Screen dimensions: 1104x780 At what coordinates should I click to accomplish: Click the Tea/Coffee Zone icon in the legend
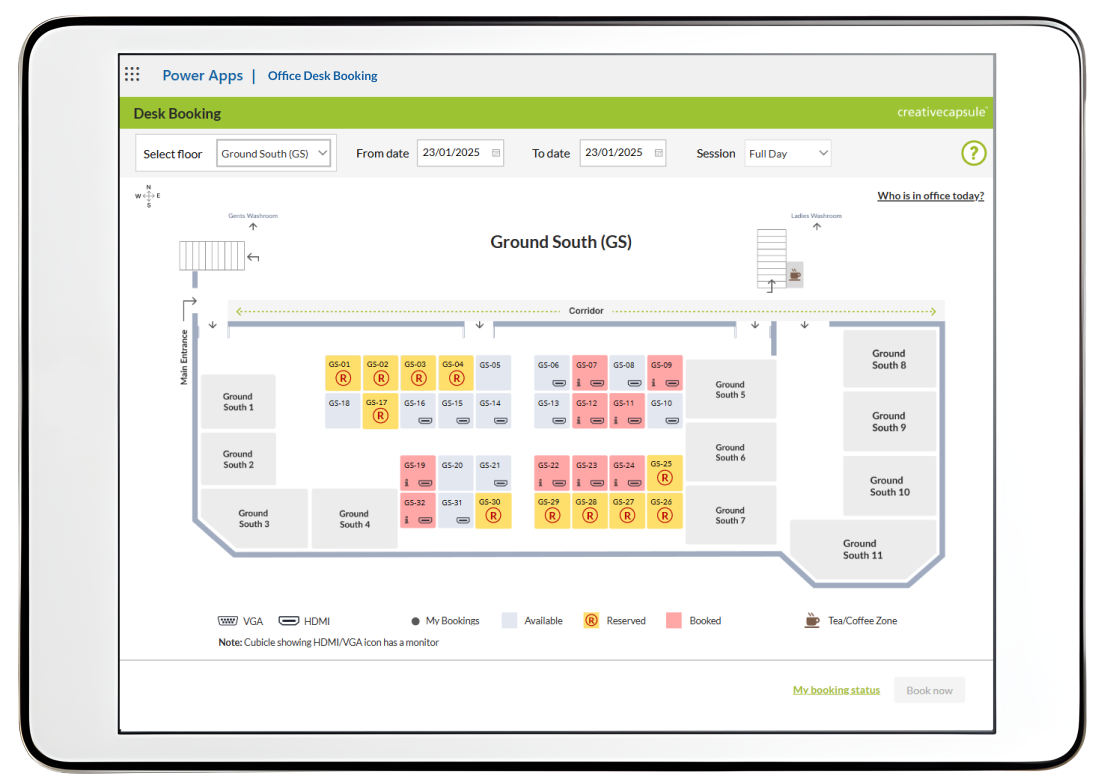[811, 620]
